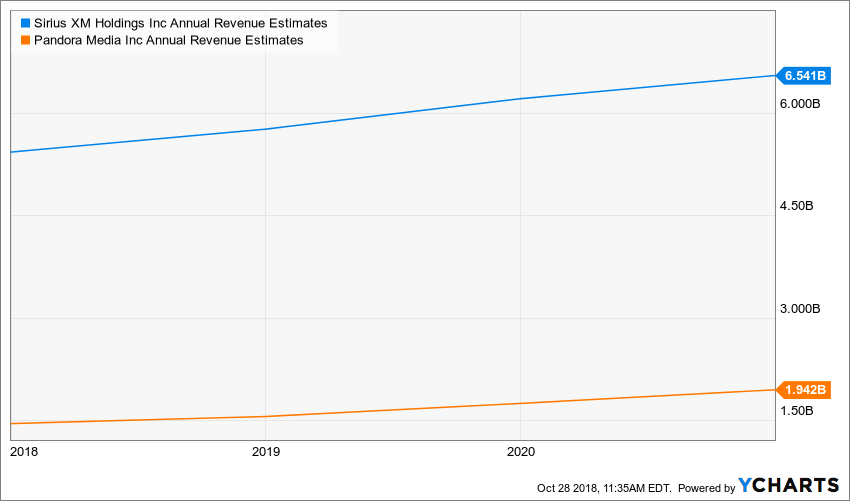Click the 'Powered by' text
This screenshot has width=850, height=501.
tap(707, 488)
